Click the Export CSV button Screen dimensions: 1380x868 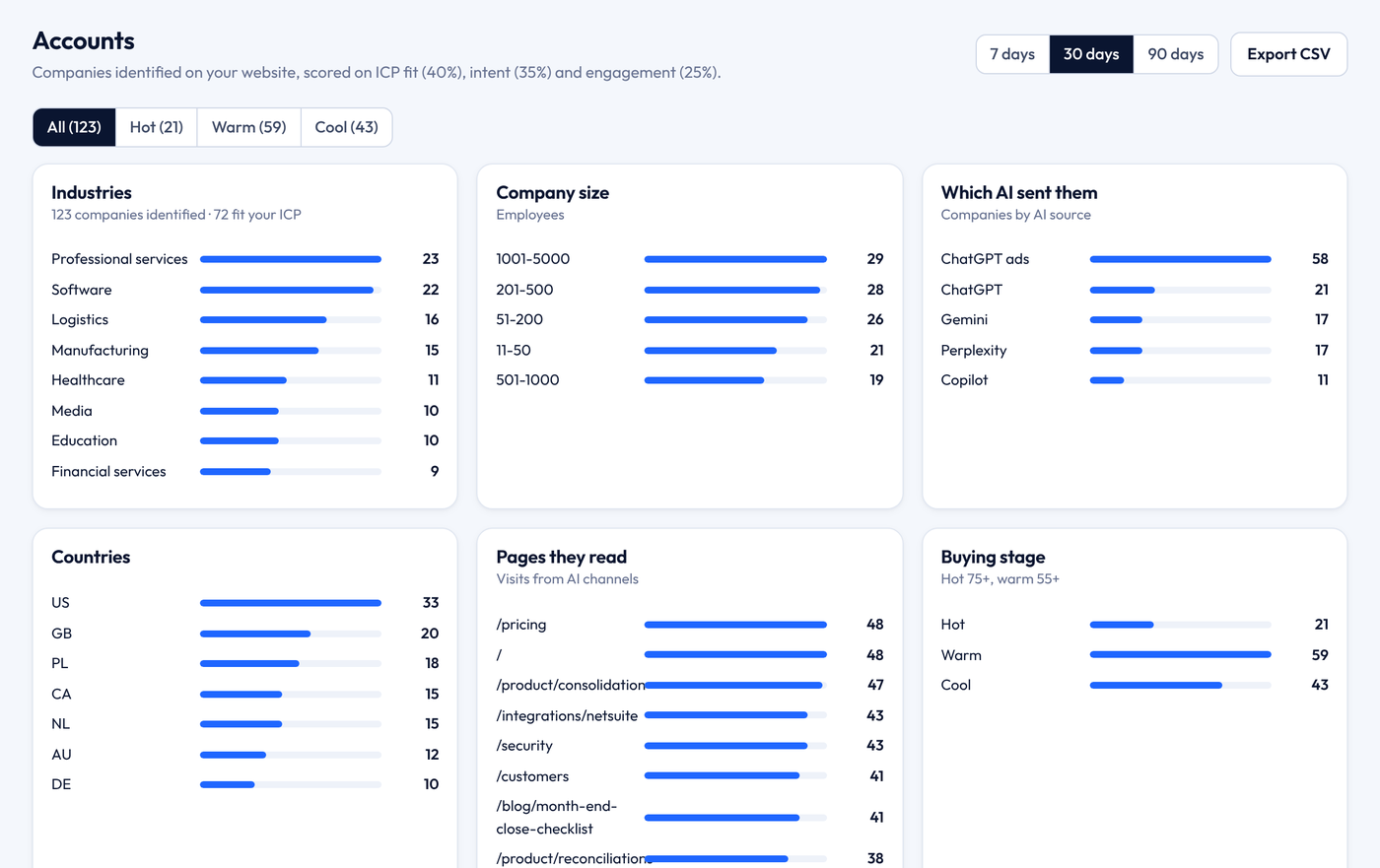pos(1288,54)
